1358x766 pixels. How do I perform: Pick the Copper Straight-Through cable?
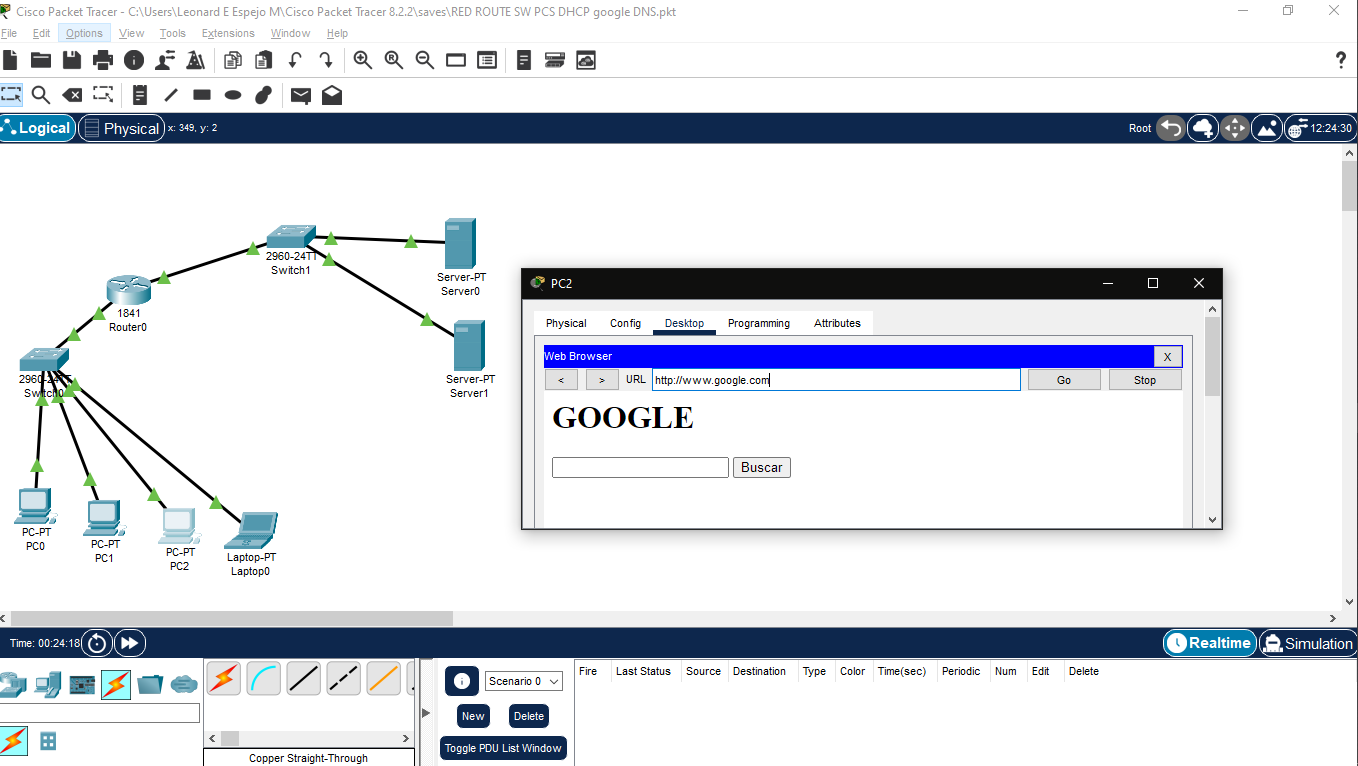coord(304,679)
